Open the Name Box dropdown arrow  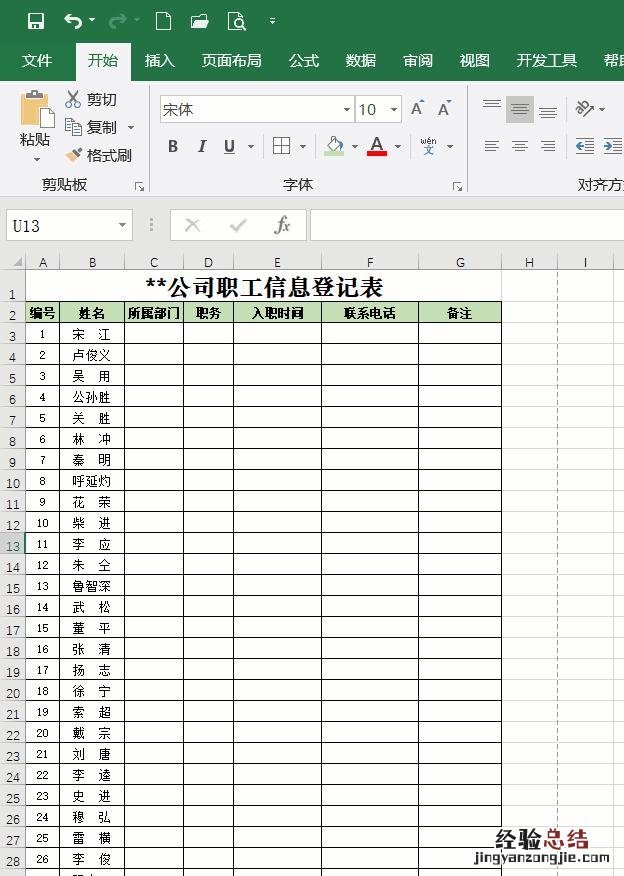click(x=122, y=226)
